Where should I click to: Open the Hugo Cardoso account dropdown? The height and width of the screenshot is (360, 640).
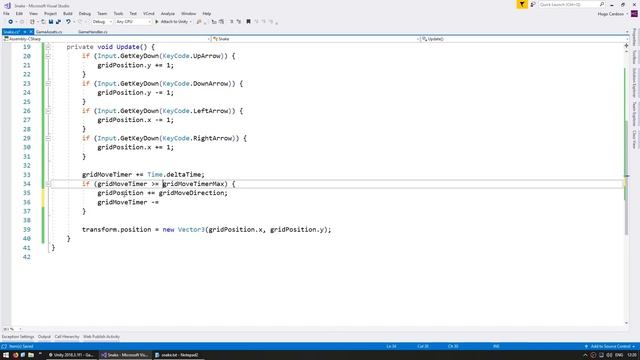coord(612,14)
